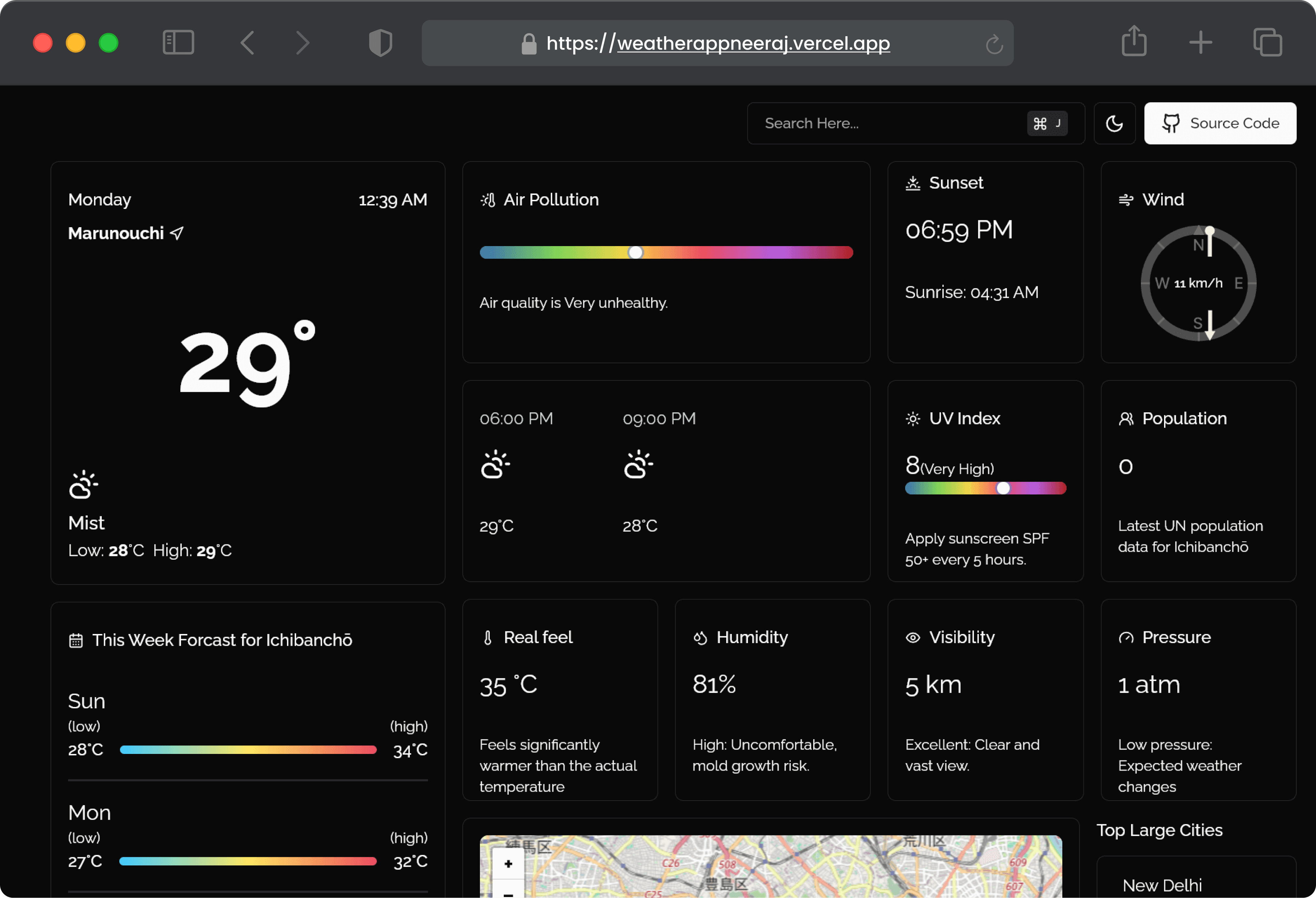Screen dimensions: 1316x898
Task: Click the GitHub icon on Source Code button
Action: click(1172, 123)
